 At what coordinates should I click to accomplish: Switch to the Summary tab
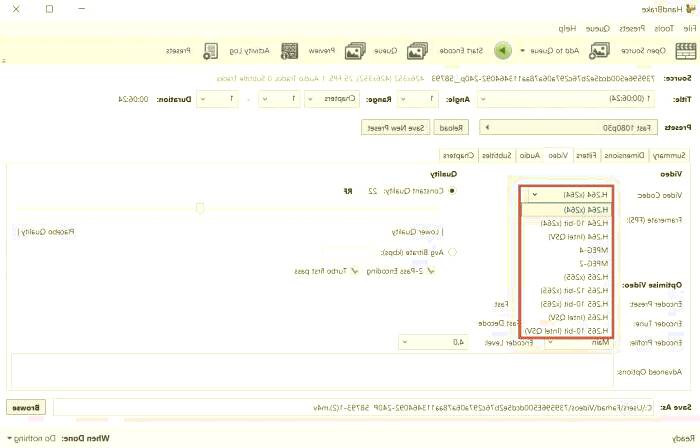pyautogui.click(x=668, y=155)
